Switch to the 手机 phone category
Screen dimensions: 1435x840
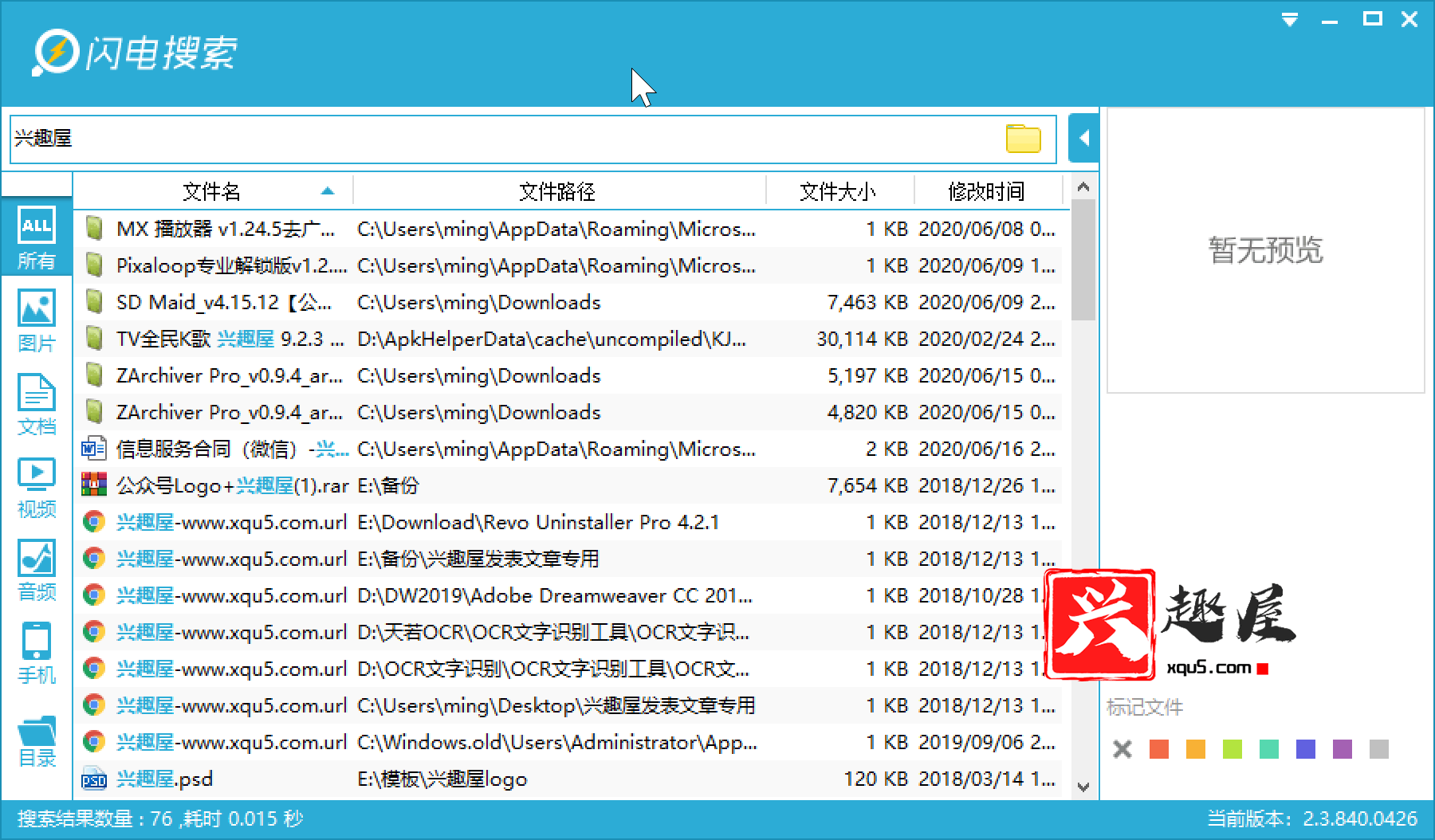pyautogui.click(x=37, y=652)
